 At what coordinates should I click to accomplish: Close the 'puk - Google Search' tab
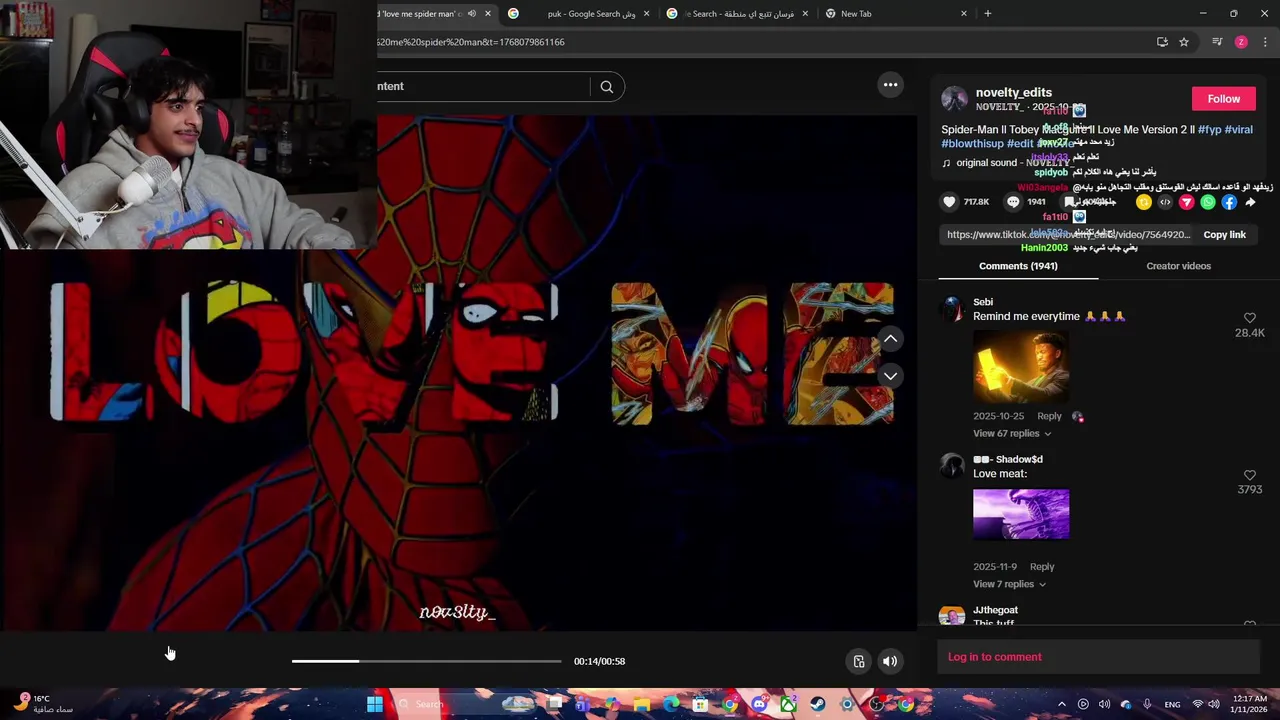click(646, 13)
